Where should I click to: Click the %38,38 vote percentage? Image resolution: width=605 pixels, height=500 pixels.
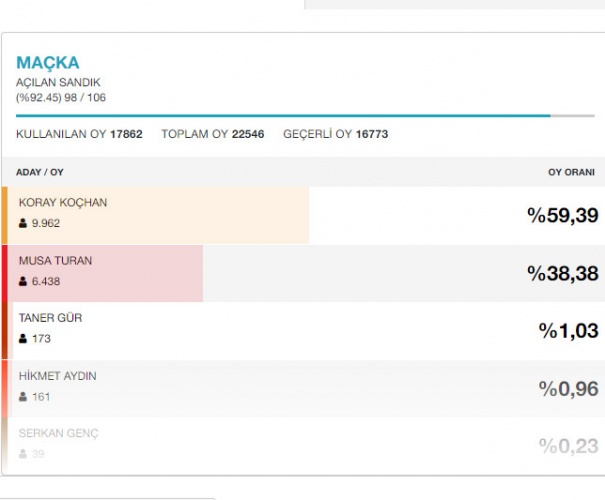tap(563, 273)
